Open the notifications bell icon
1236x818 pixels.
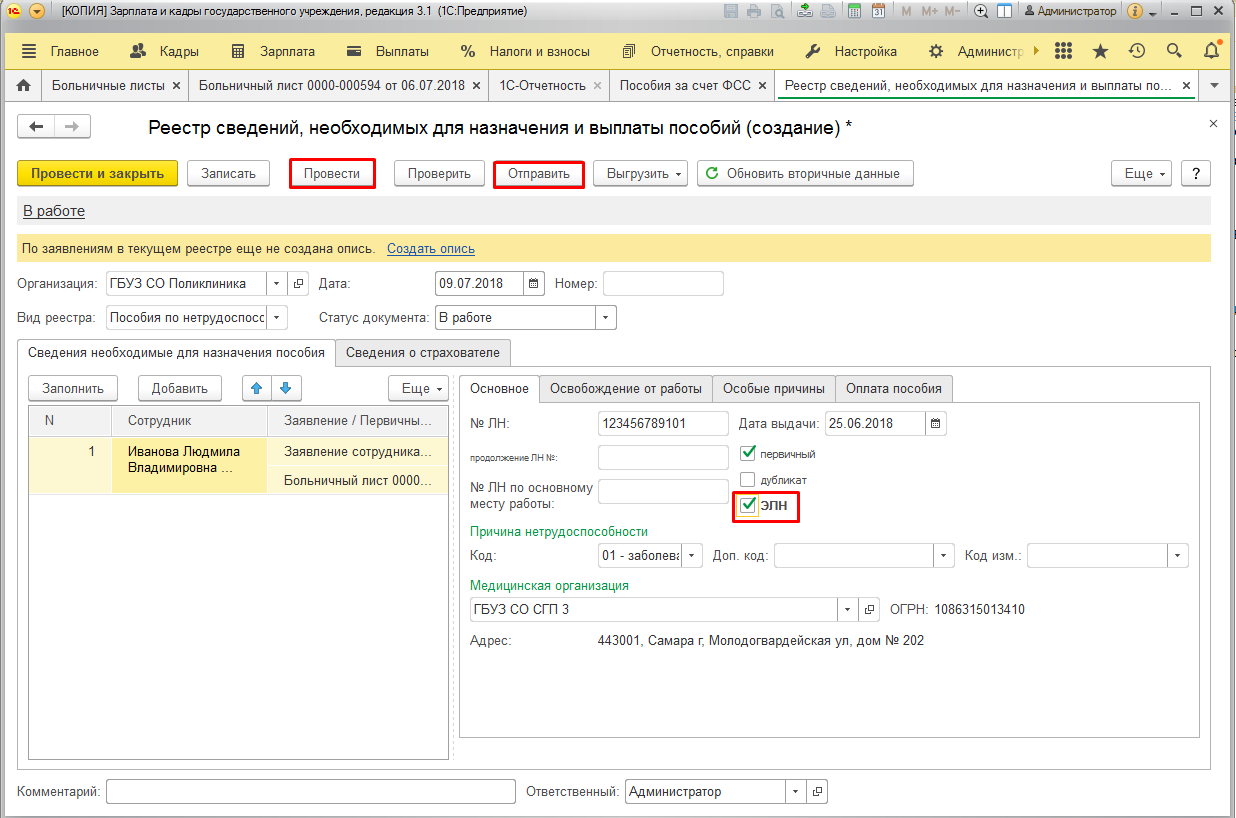click(1211, 51)
